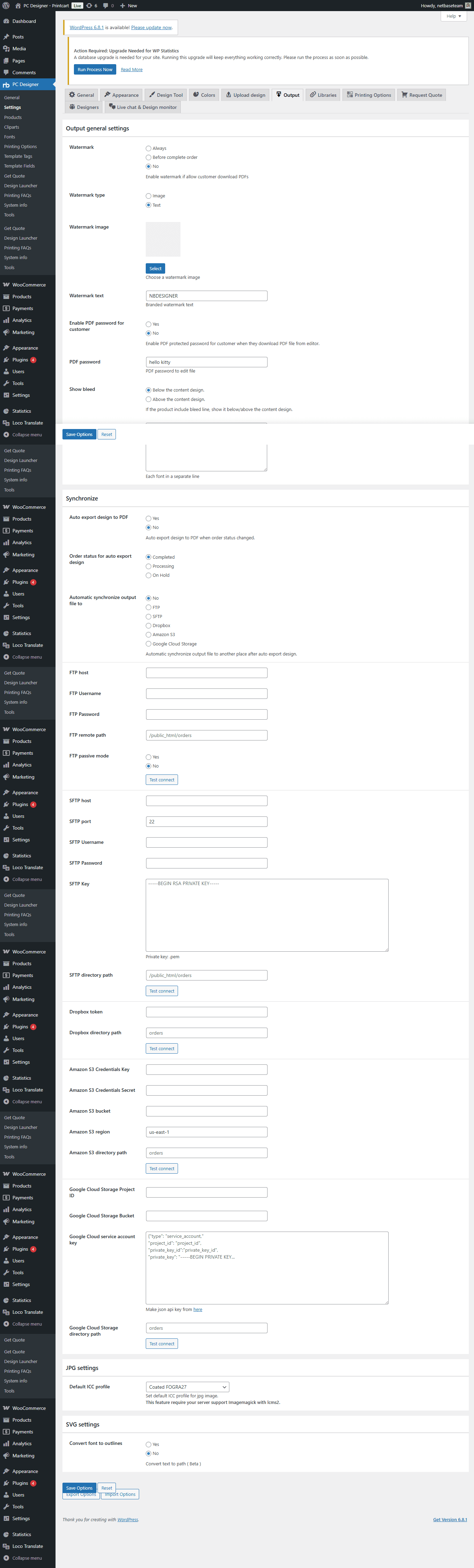Screen dimensions: 474x1568
Task: Click the Get Version 6.8.1 footer link
Action: [x=450, y=1520]
